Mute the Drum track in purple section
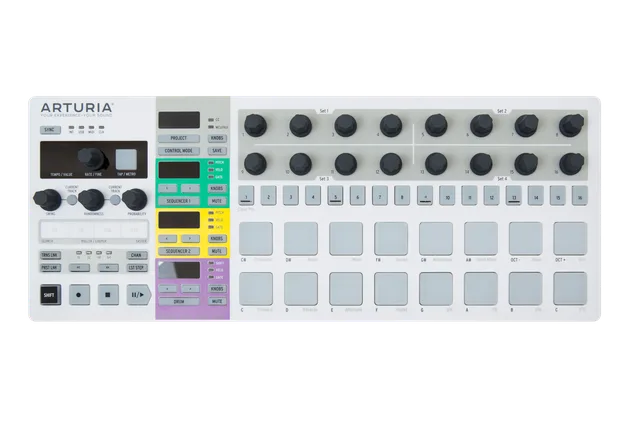This screenshot has width=640, height=427. pyautogui.click(x=217, y=302)
